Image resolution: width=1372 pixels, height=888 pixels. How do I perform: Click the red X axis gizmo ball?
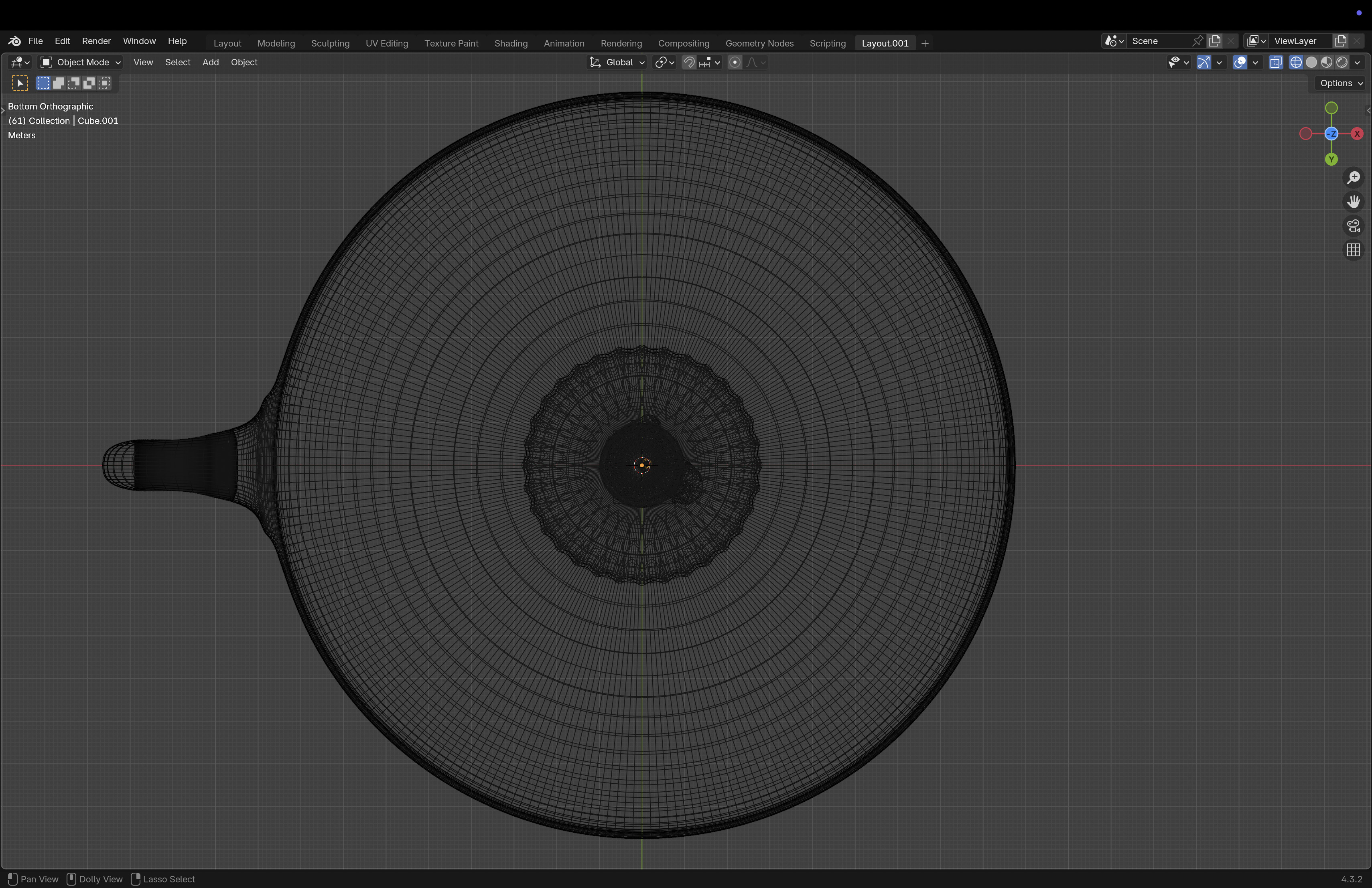(1356, 134)
